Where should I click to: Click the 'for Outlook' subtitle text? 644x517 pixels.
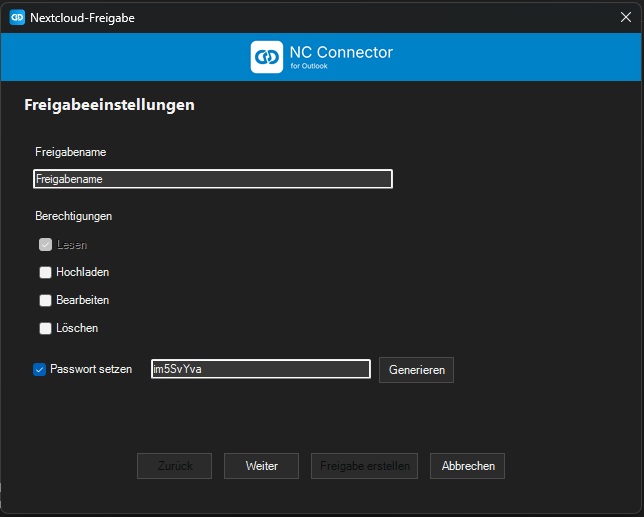click(309, 66)
